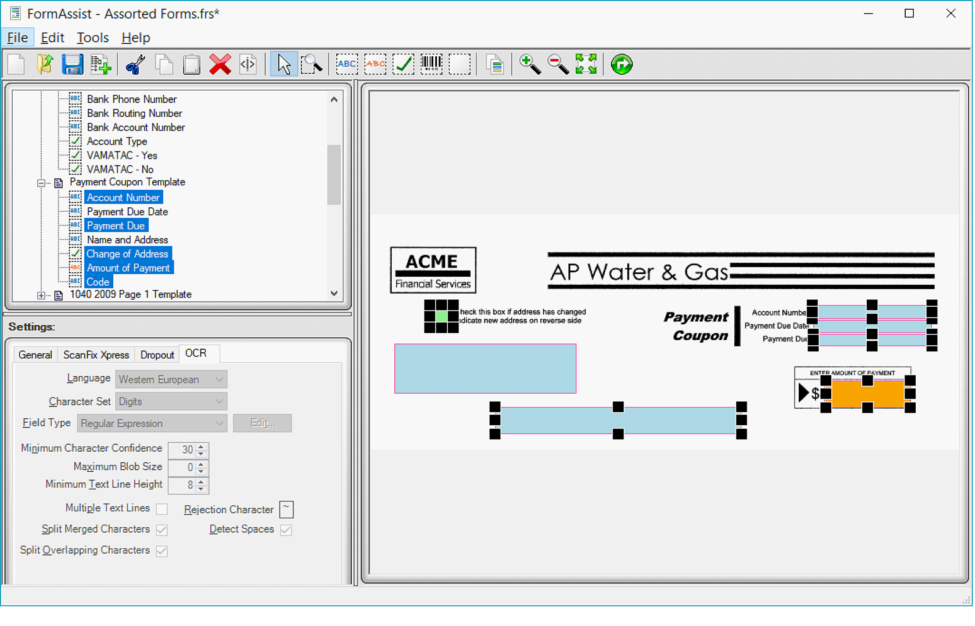
Task: Click the Edit... button beside Field Type
Action: [262, 423]
